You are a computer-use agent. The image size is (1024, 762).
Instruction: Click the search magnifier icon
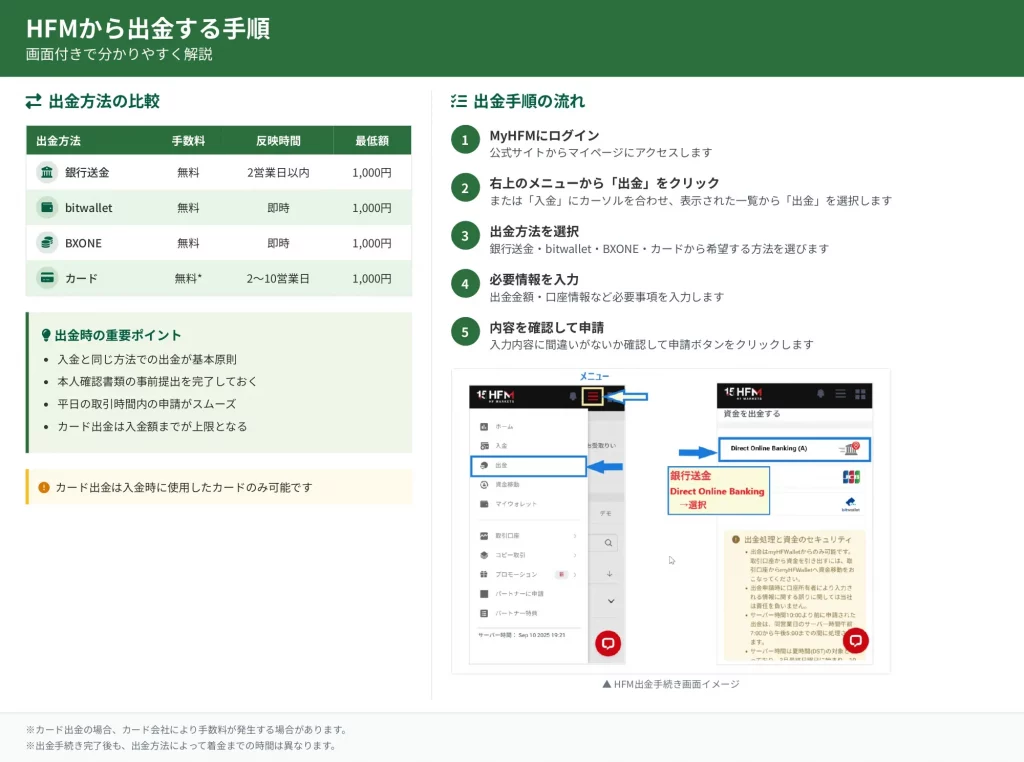coord(609,543)
